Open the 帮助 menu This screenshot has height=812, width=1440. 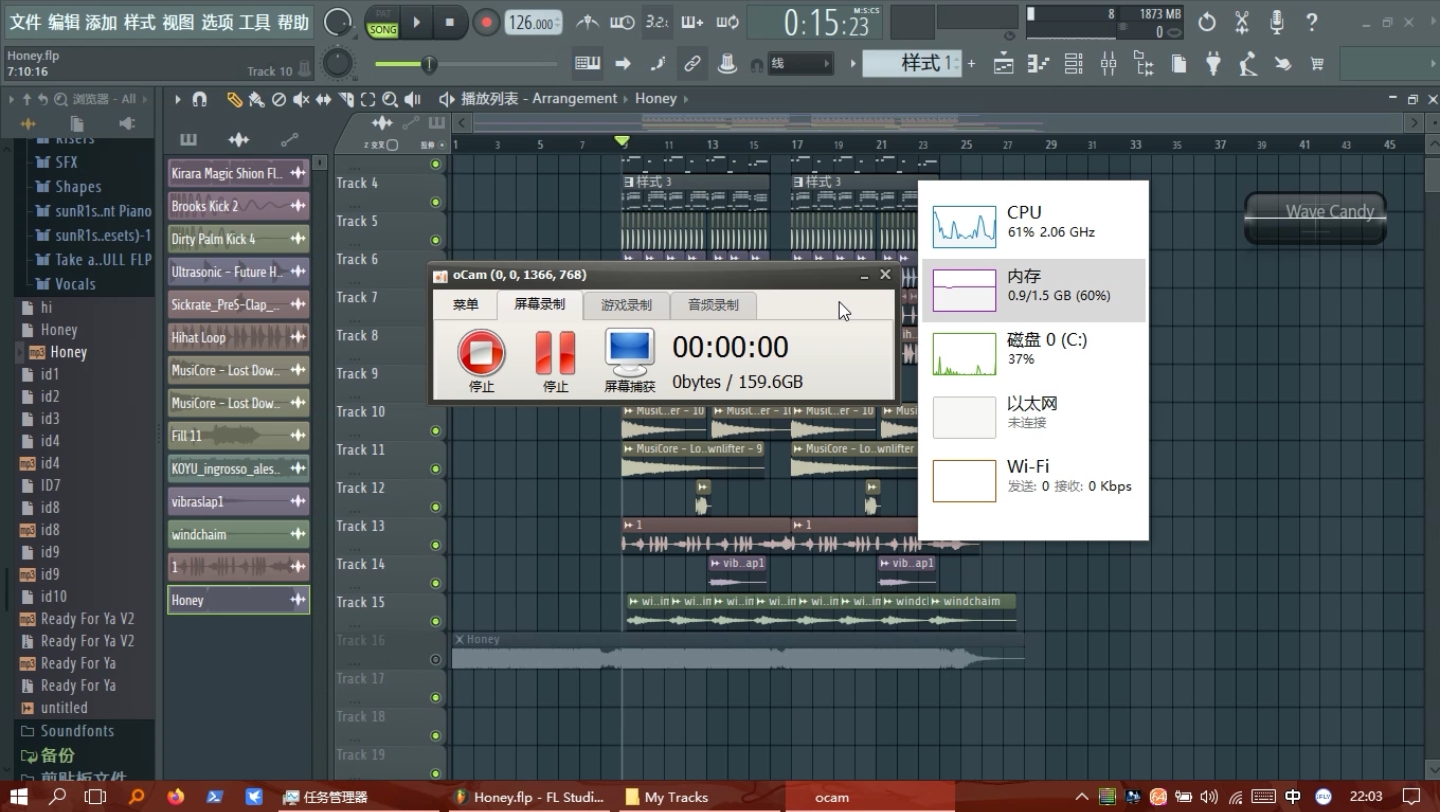(293, 22)
